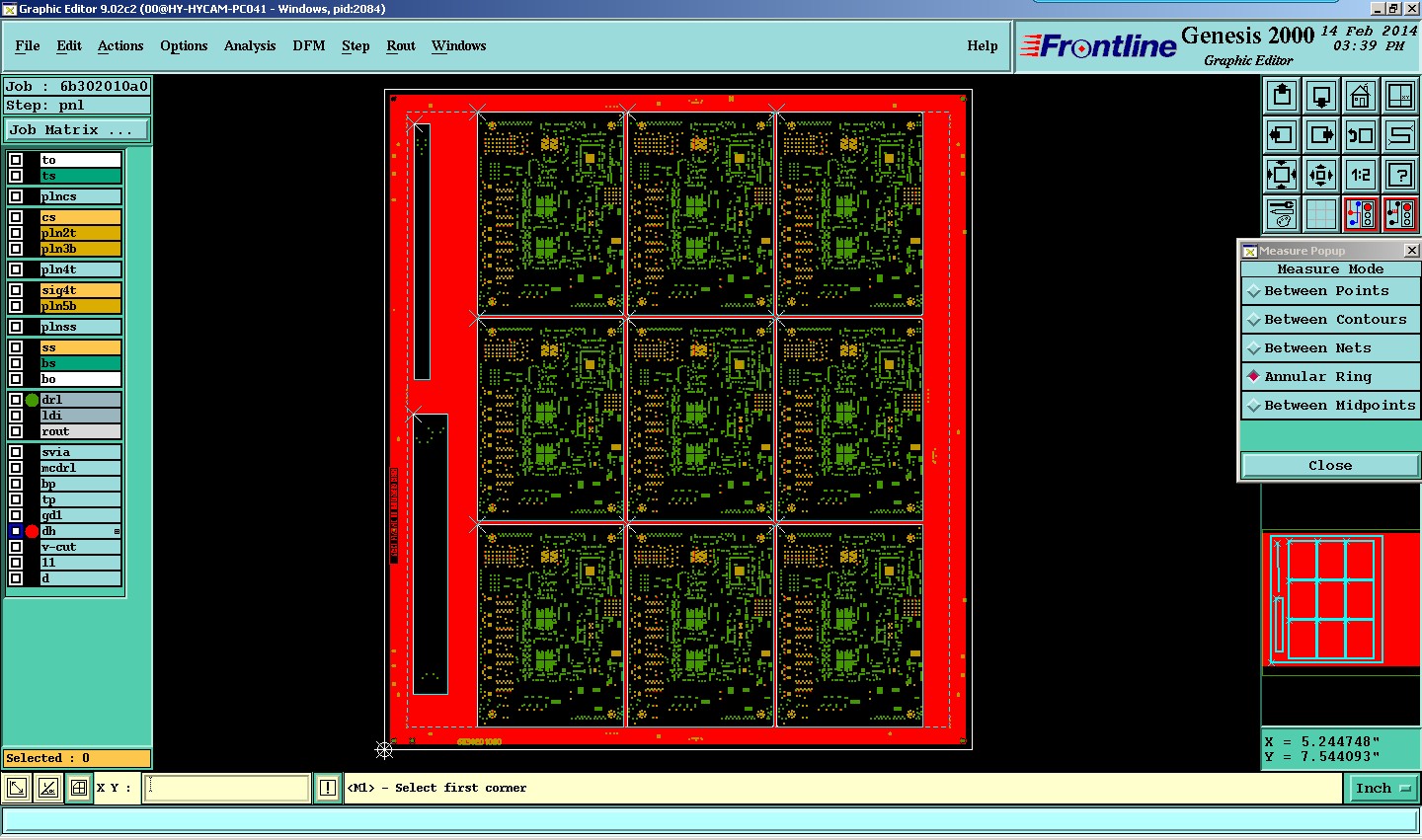Screen dimensions: 1422x840
Task: Select the 'Between Points' measure mode
Action: point(1330,291)
